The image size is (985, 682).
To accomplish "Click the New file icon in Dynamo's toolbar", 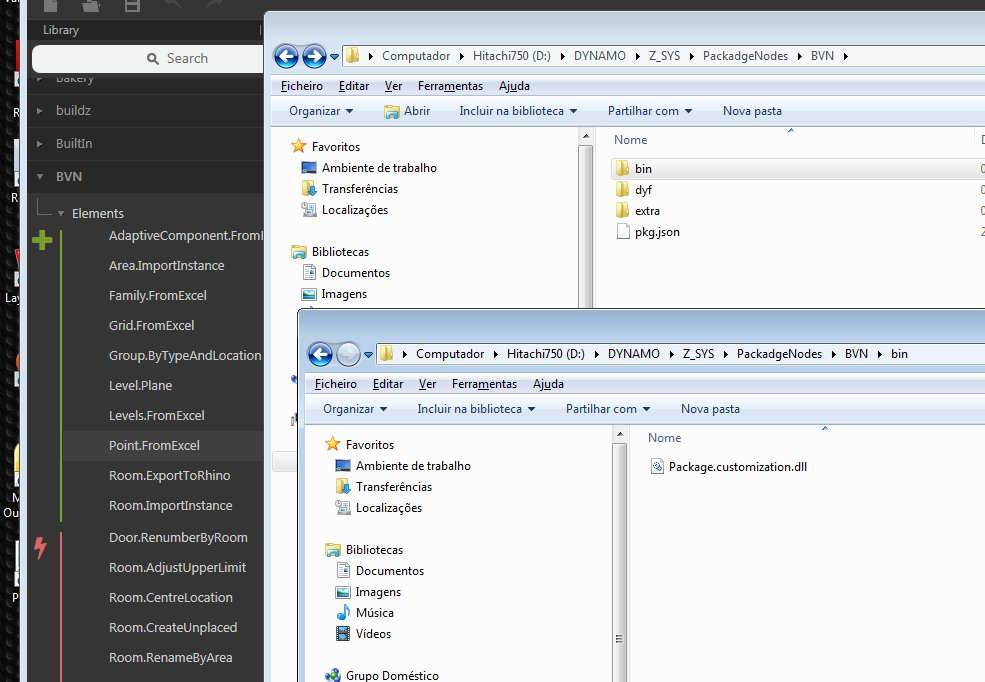I will (50, 6).
